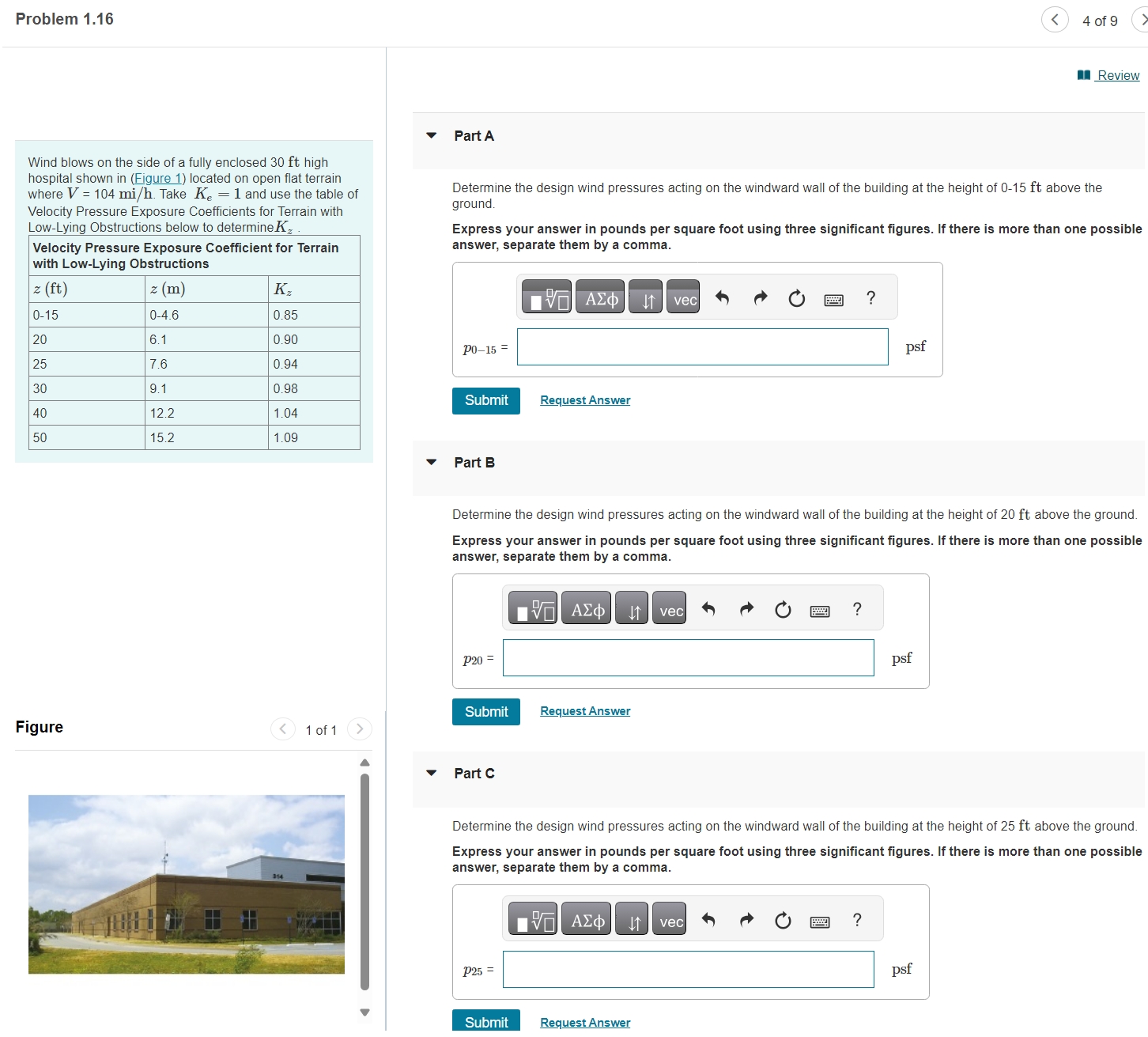This screenshot has height=1037, width=1148.
Task: Undo last edit in Part A answer
Action: (x=722, y=298)
